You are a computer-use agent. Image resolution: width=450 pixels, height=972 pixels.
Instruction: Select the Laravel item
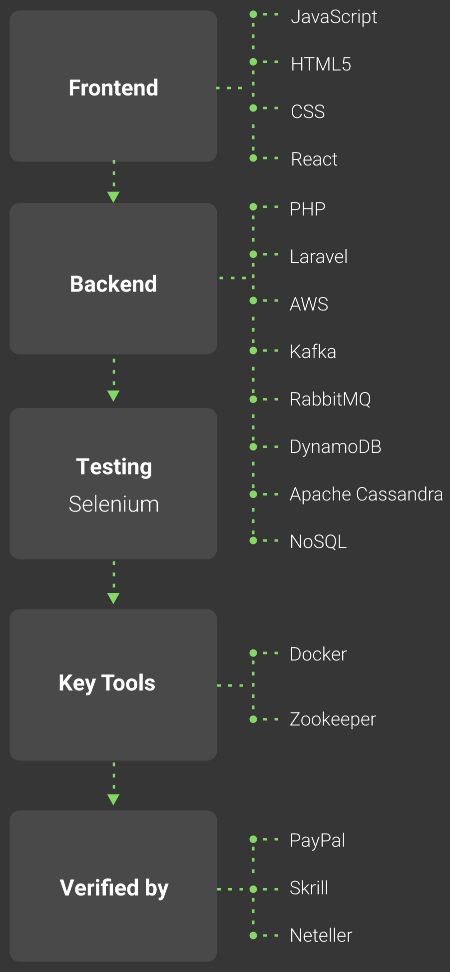[319, 257]
